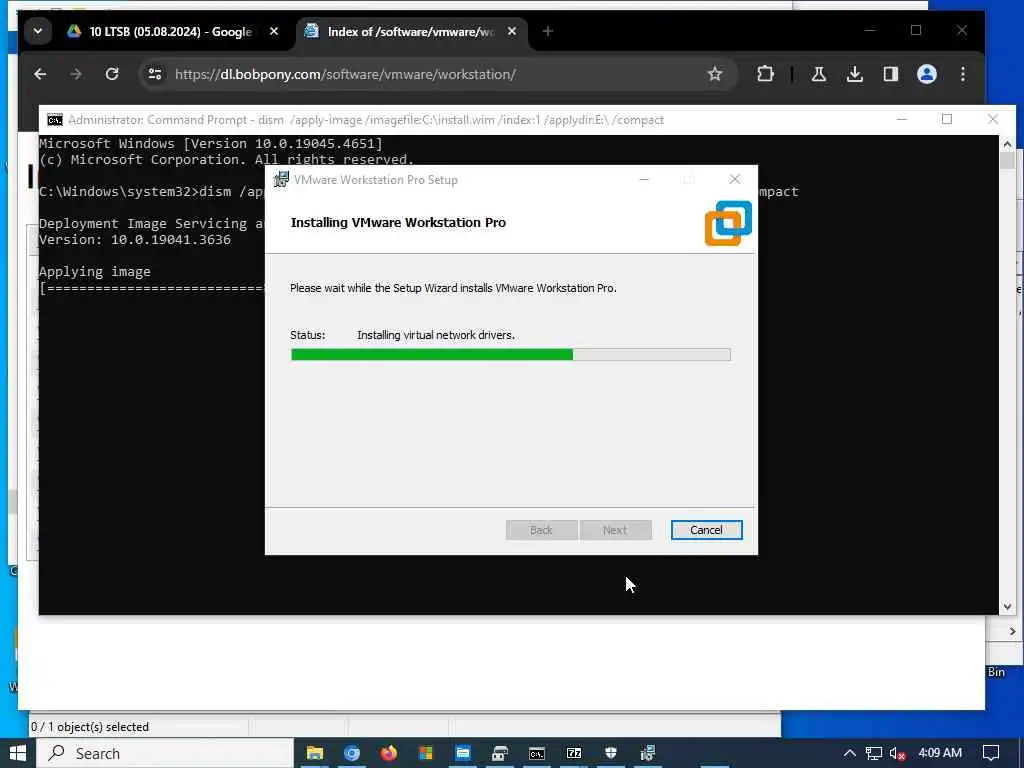The height and width of the screenshot is (768, 1024).
Task: Click the installation progress bar
Action: pyautogui.click(x=511, y=355)
